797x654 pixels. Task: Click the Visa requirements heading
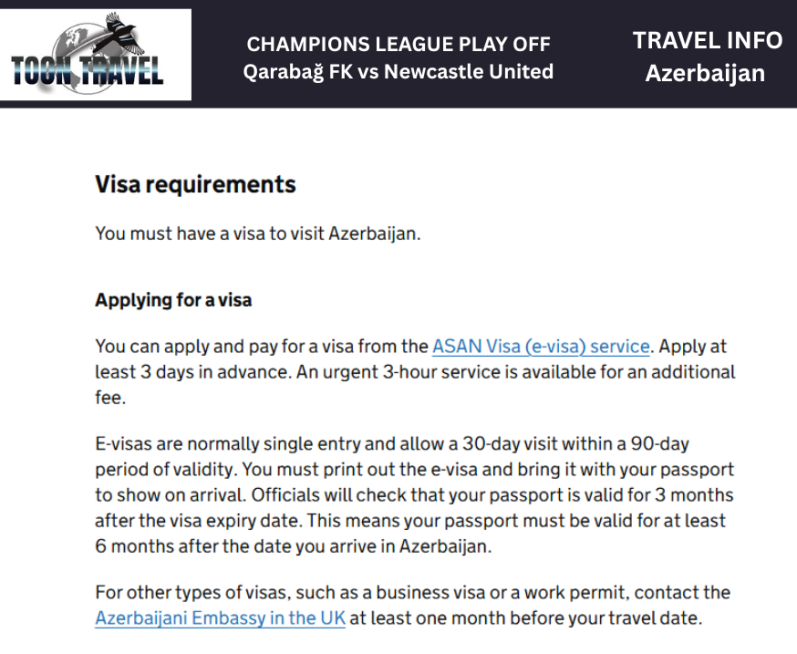[x=195, y=184]
